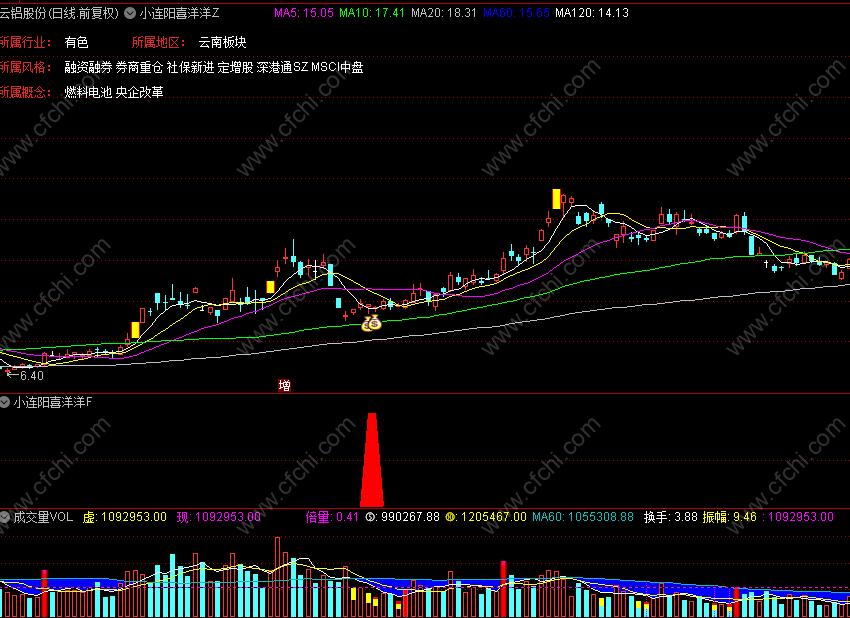Image resolution: width=850 pixels, height=618 pixels.
Task: Click the red 增 marker below the chart
Action: [x=285, y=385]
